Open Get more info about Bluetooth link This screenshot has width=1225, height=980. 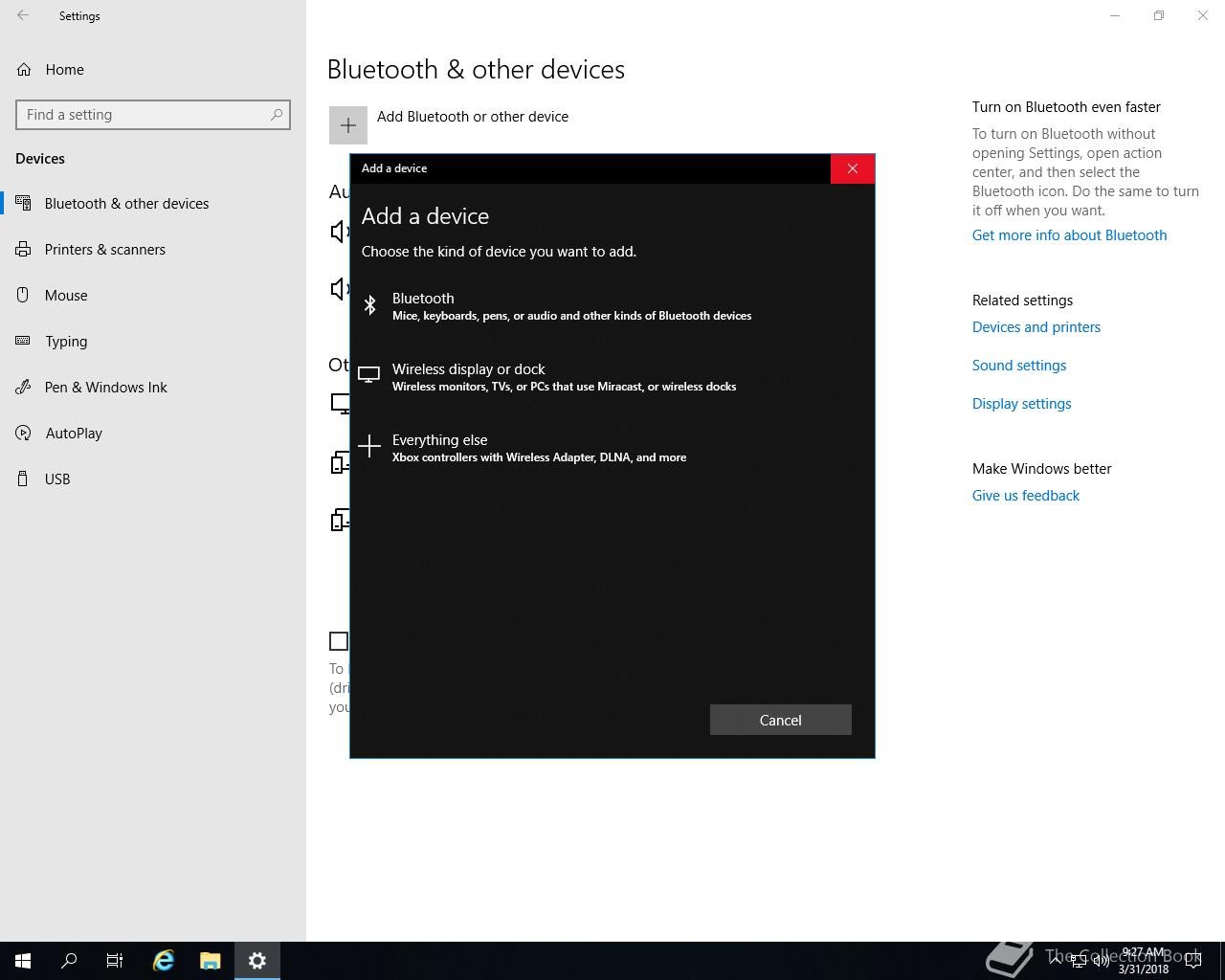[x=1069, y=235]
